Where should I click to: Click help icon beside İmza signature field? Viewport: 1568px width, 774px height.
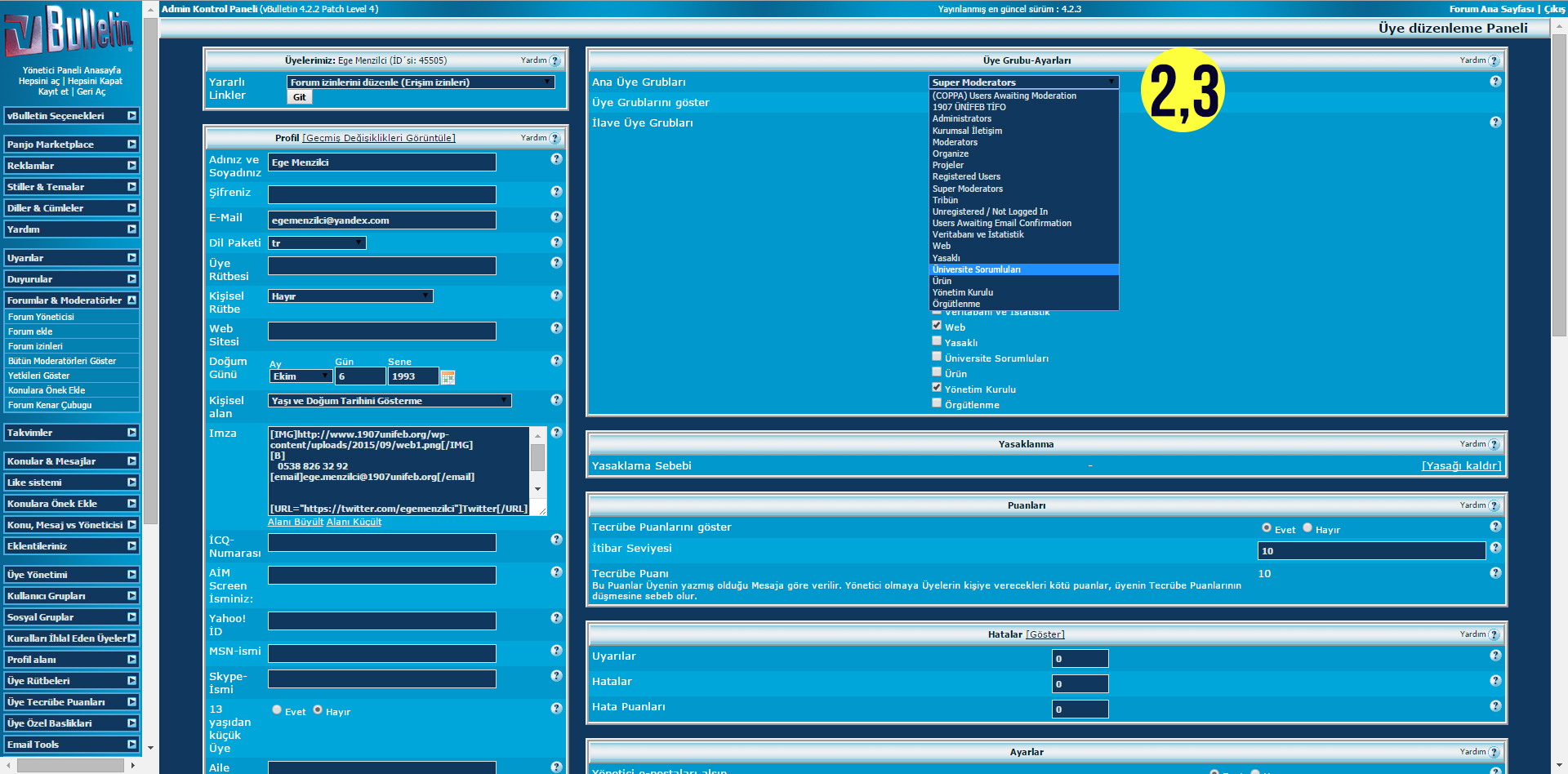556,433
